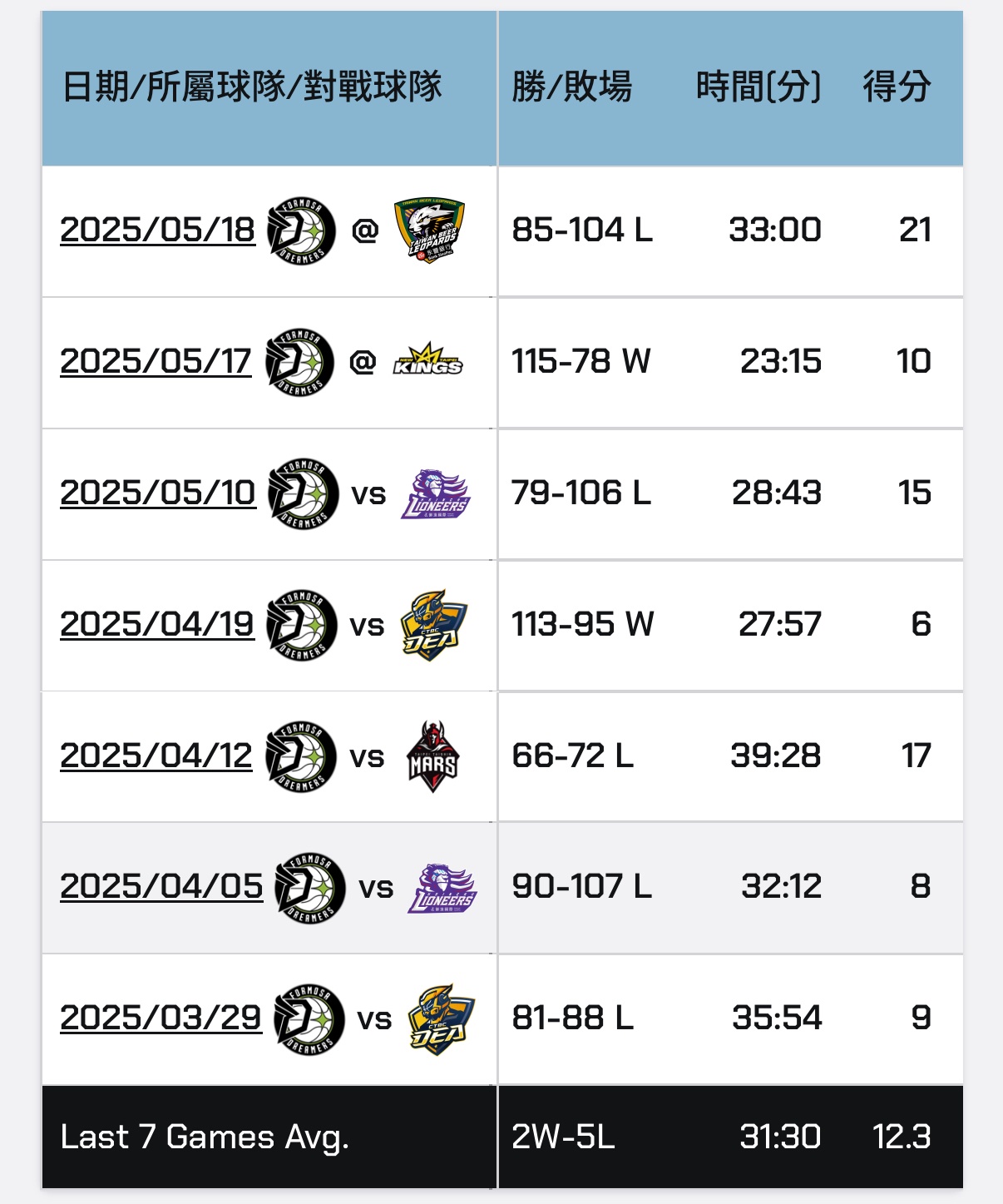Click the Last 7 Games Avg. row
This screenshot has width=1003, height=1204.
pos(502,1137)
